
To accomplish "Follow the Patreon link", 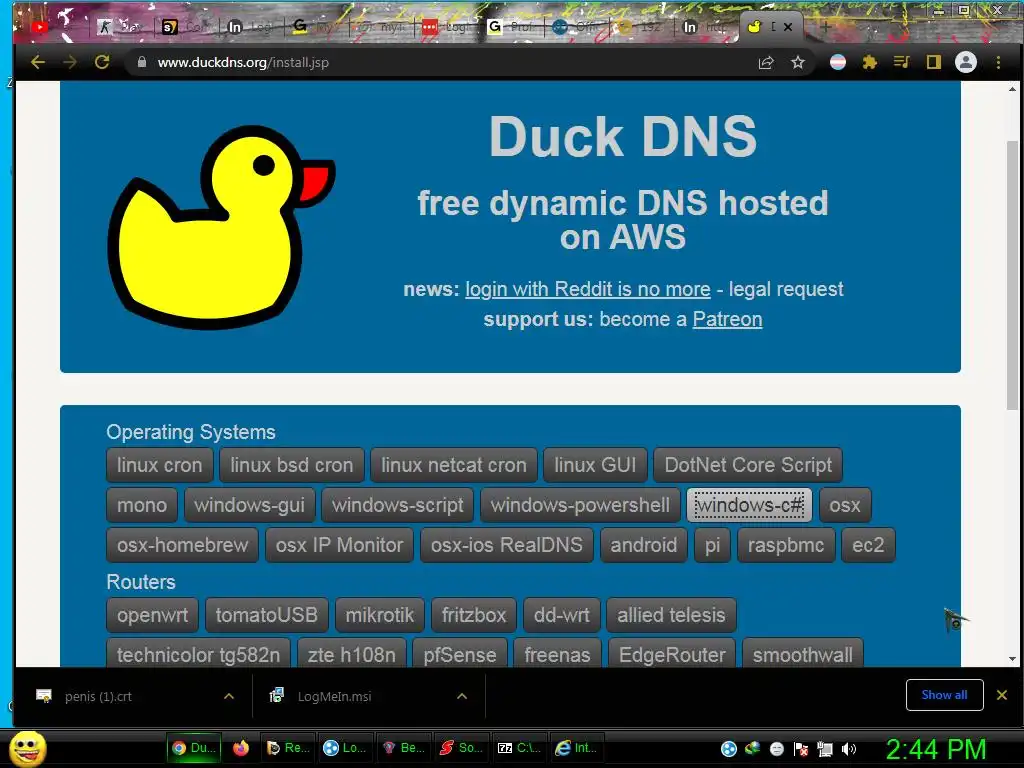I will point(727,319).
